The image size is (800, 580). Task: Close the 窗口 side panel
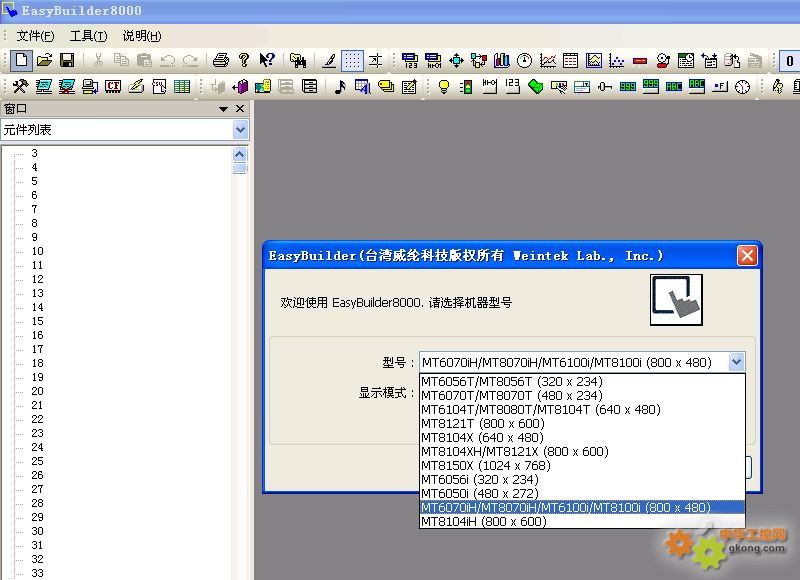240,109
